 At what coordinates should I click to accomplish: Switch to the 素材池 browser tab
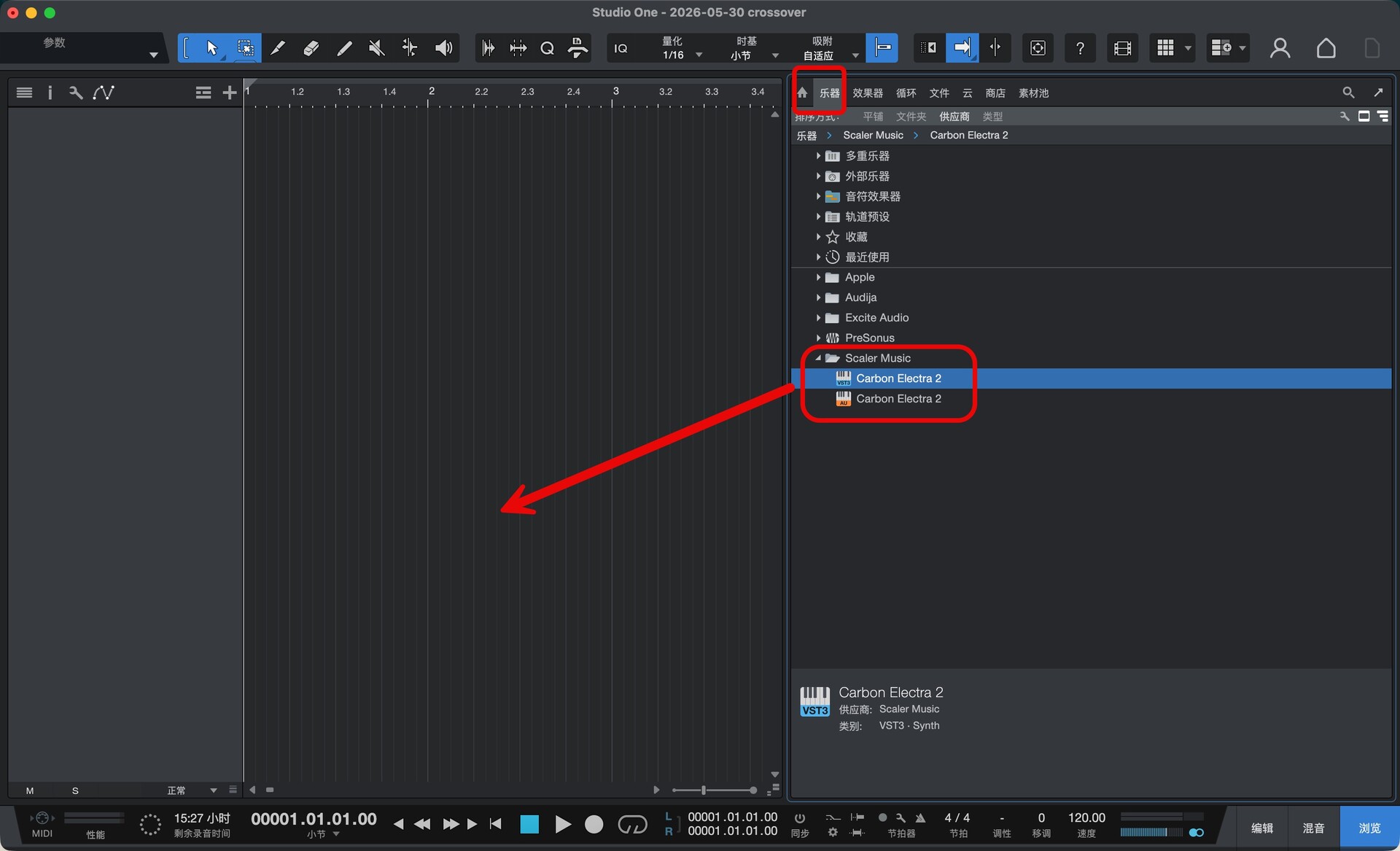click(x=1033, y=93)
